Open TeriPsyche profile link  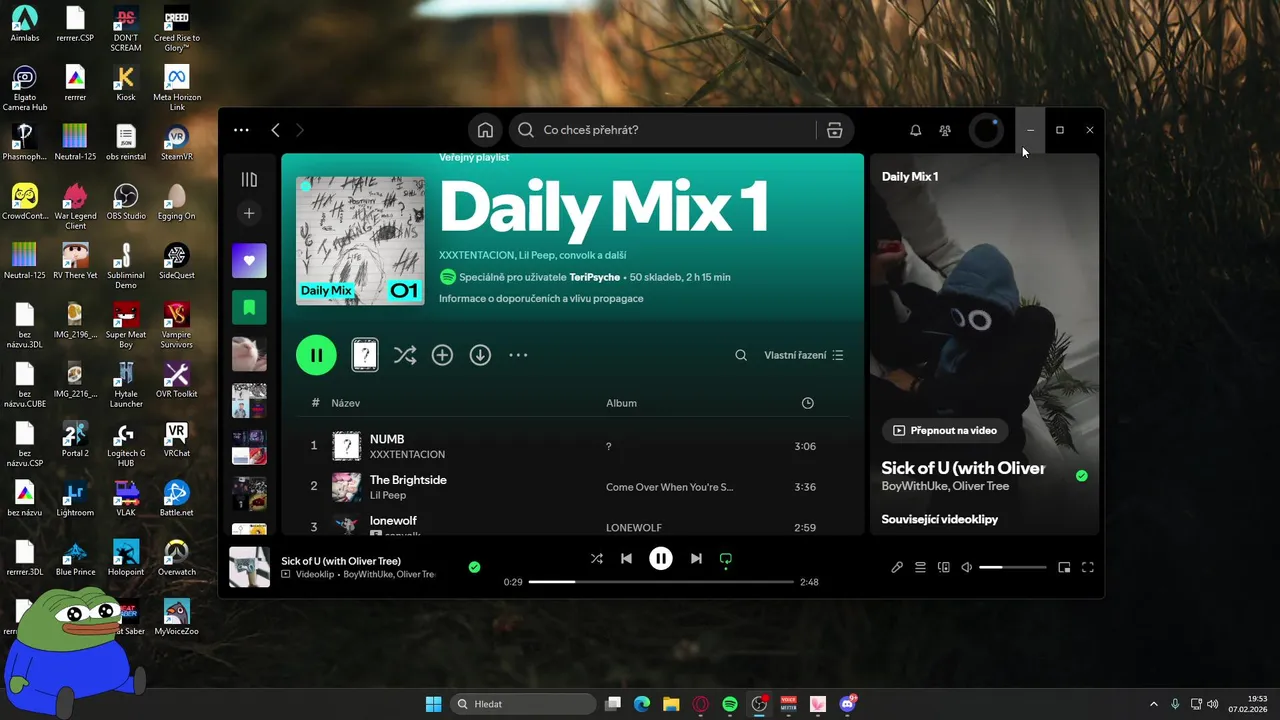click(x=595, y=277)
